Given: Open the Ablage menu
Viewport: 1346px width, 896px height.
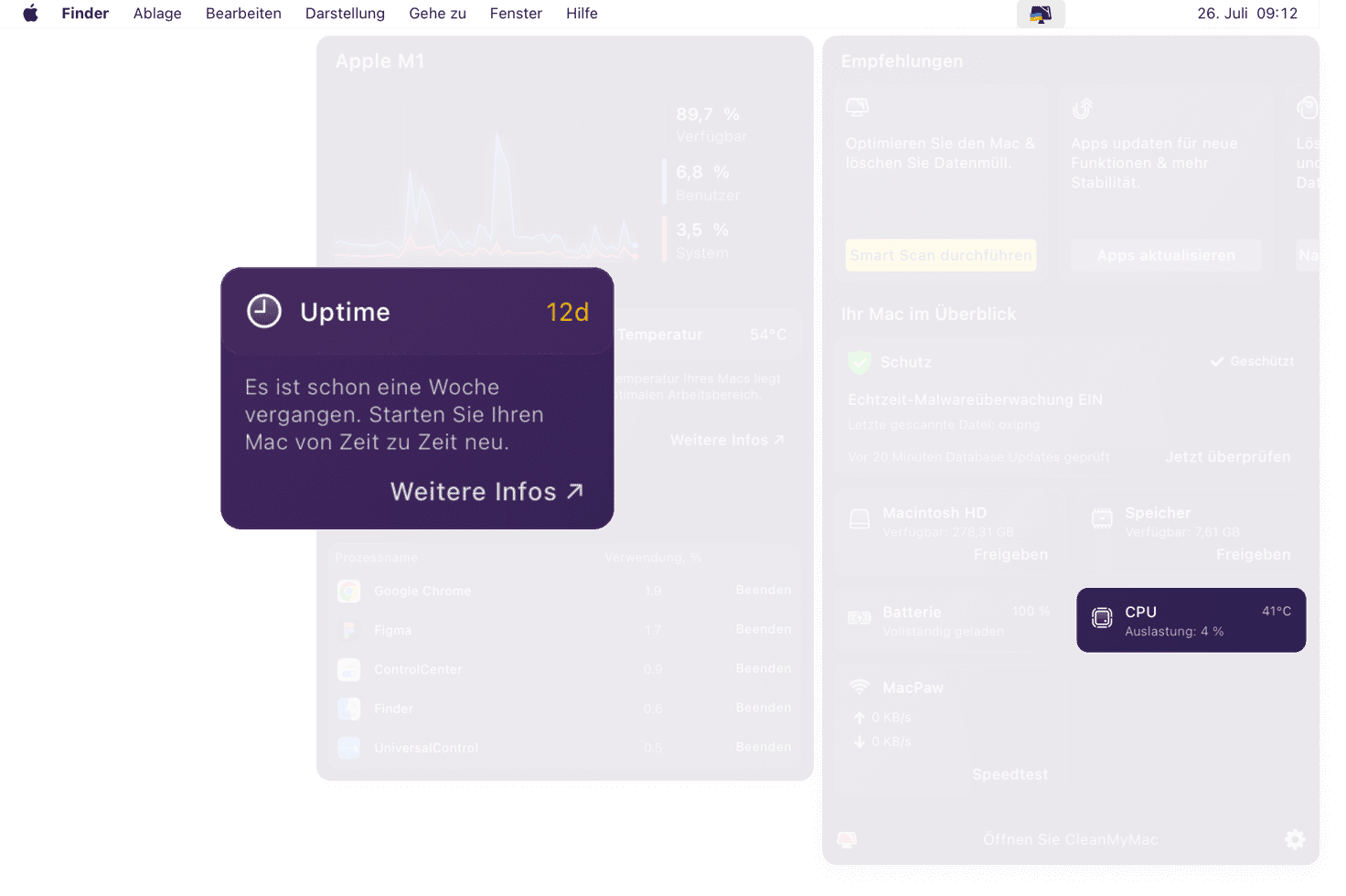Looking at the screenshot, I should (x=157, y=13).
